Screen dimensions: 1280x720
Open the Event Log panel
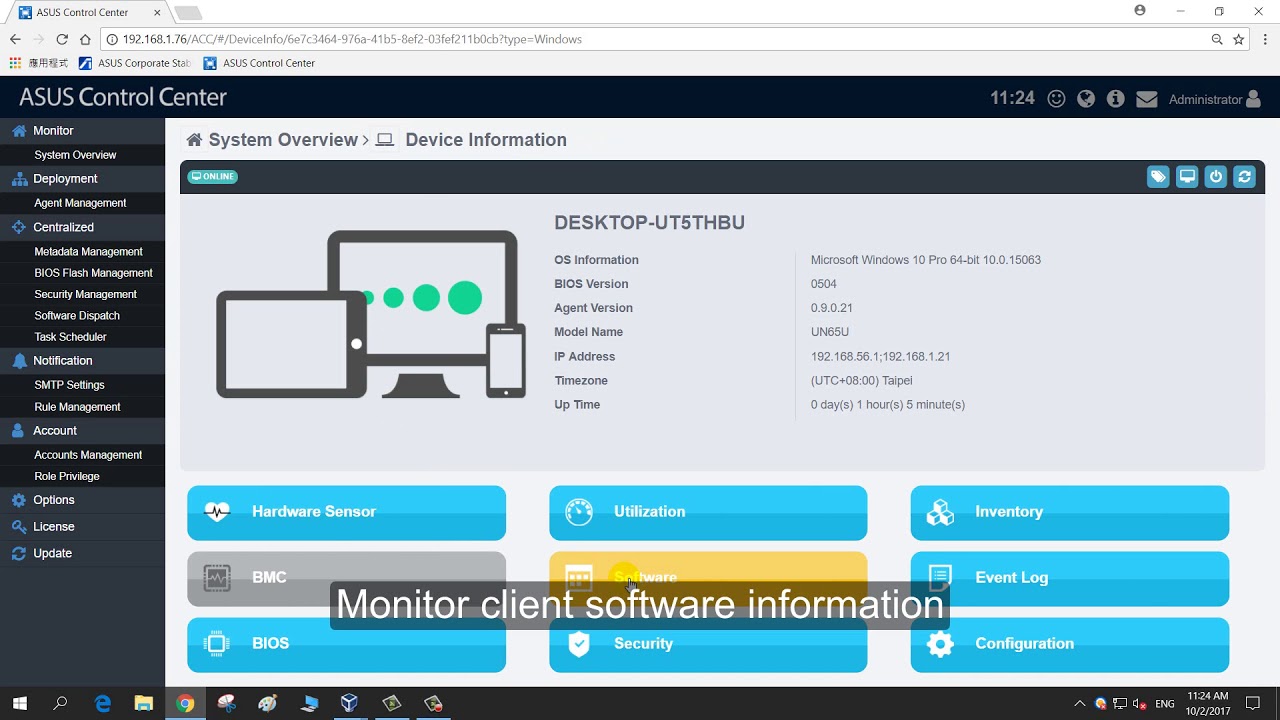pyautogui.click(x=1070, y=578)
